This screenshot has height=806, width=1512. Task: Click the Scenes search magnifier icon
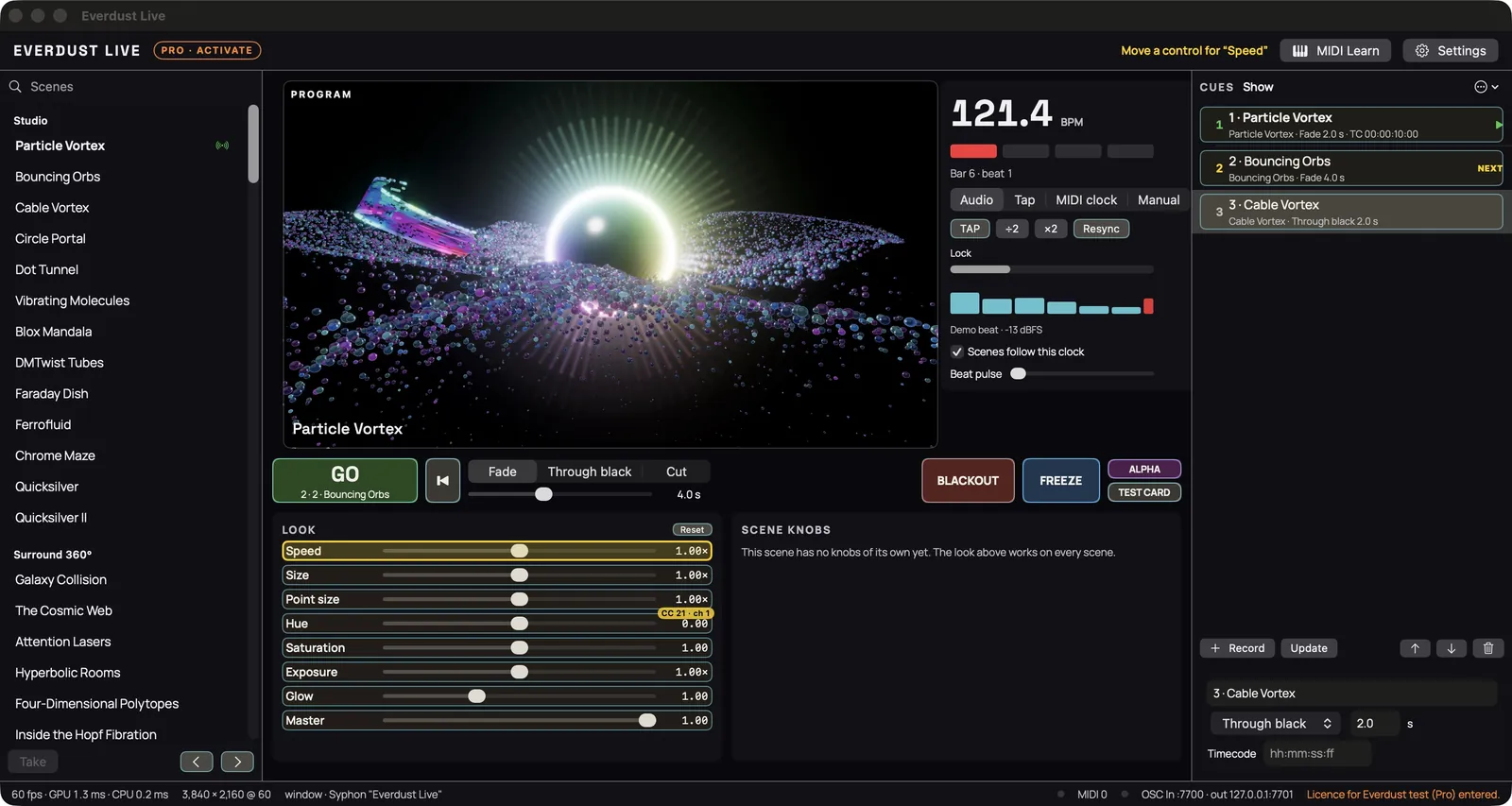coord(15,87)
